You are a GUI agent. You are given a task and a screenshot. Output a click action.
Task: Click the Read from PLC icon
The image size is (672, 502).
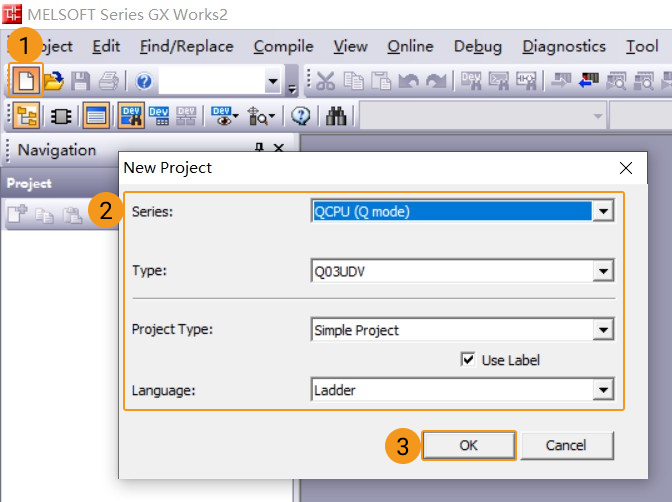pyautogui.click(x=589, y=80)
